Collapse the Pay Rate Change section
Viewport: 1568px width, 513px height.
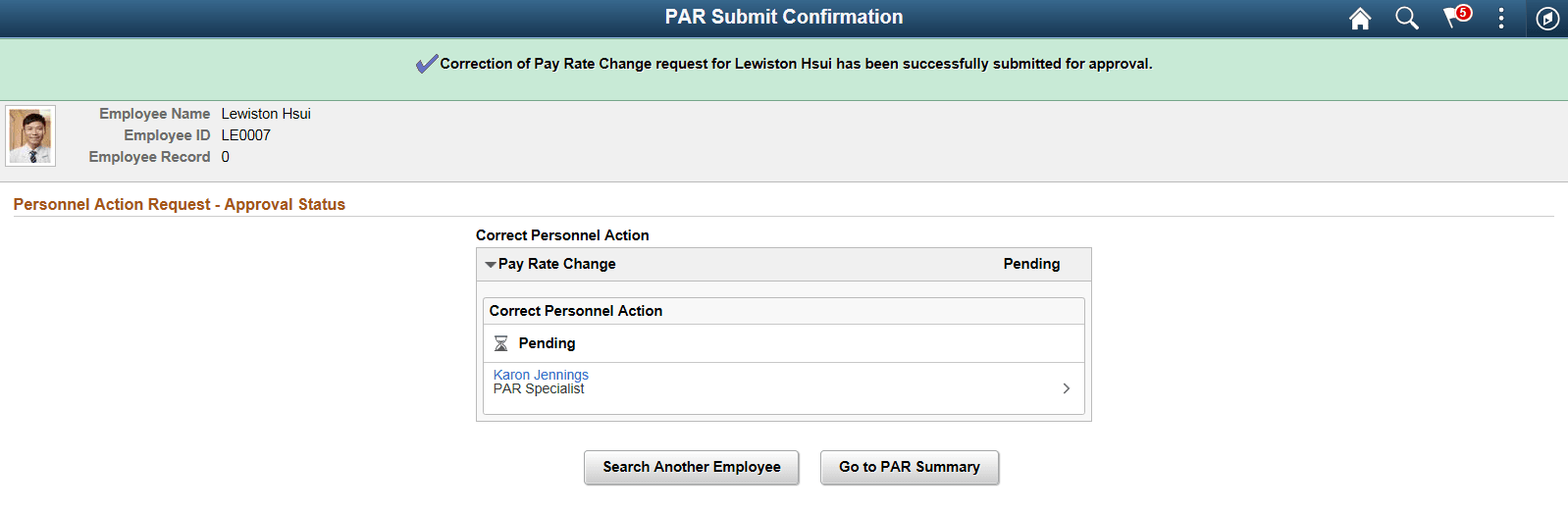click(x=491, y=264)
